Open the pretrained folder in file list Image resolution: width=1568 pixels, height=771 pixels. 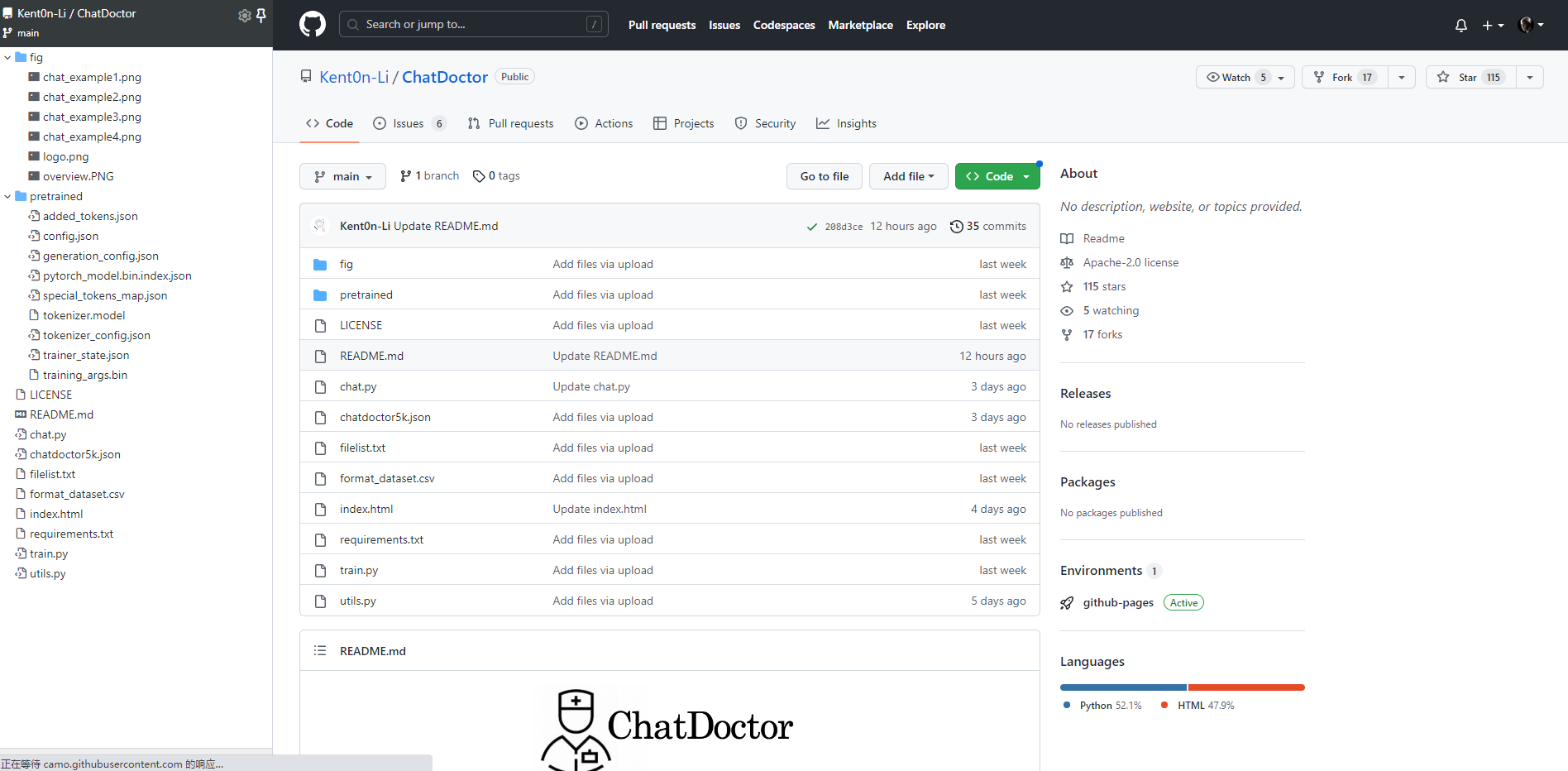366,295
